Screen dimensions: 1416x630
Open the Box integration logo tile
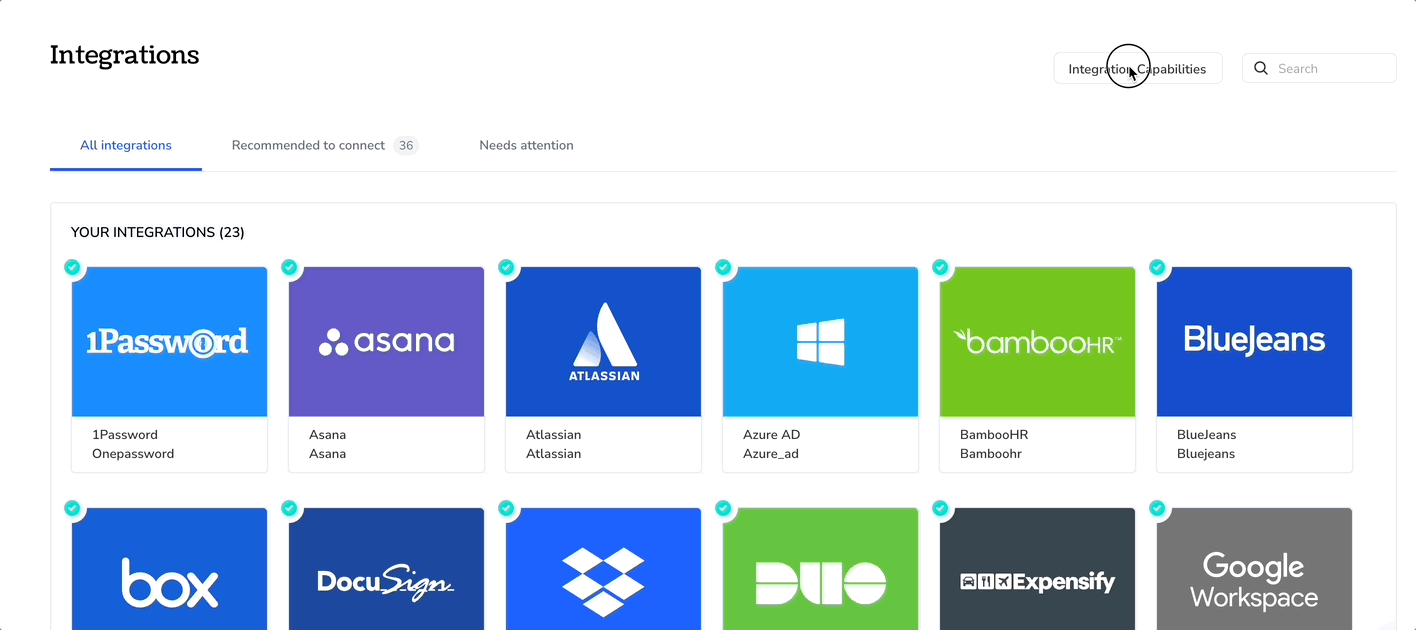[x=169, y=569]
